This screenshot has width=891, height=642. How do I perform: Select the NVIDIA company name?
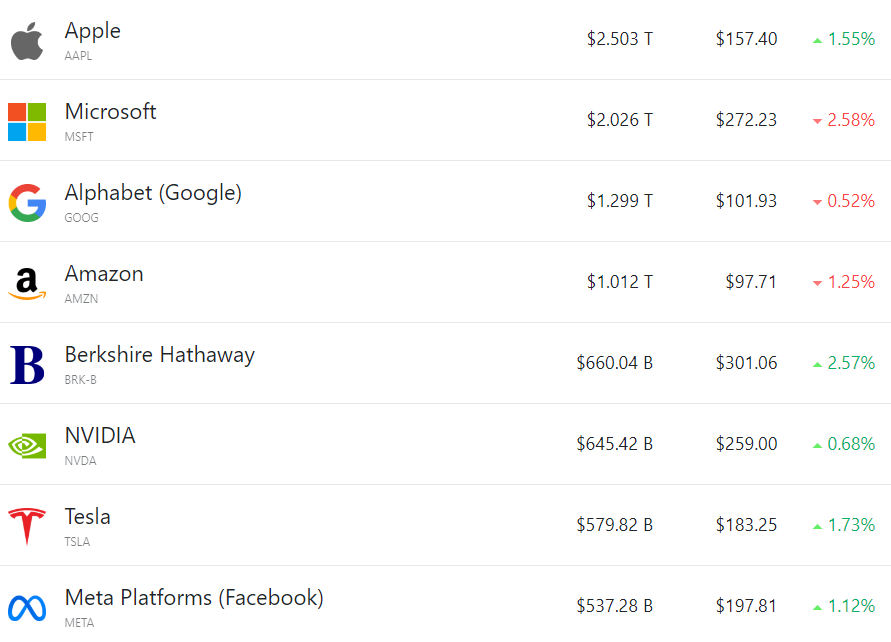tap(100, 436)
